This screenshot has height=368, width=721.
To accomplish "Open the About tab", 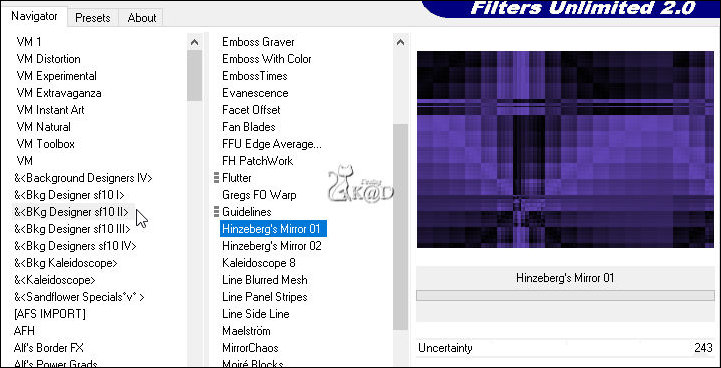I will [x=142, y=18].
